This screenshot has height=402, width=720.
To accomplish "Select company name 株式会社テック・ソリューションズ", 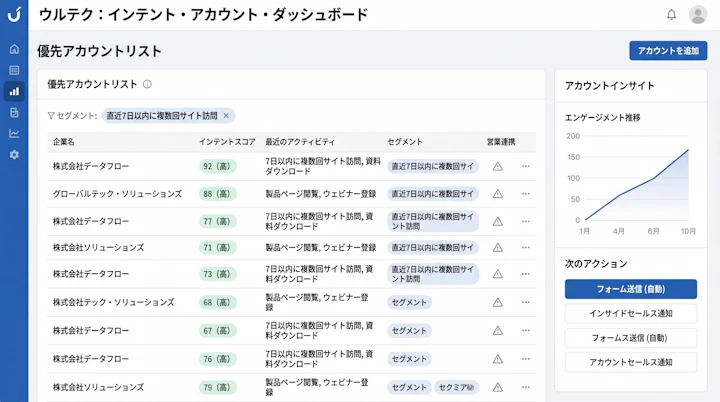I will click(113, 302).
